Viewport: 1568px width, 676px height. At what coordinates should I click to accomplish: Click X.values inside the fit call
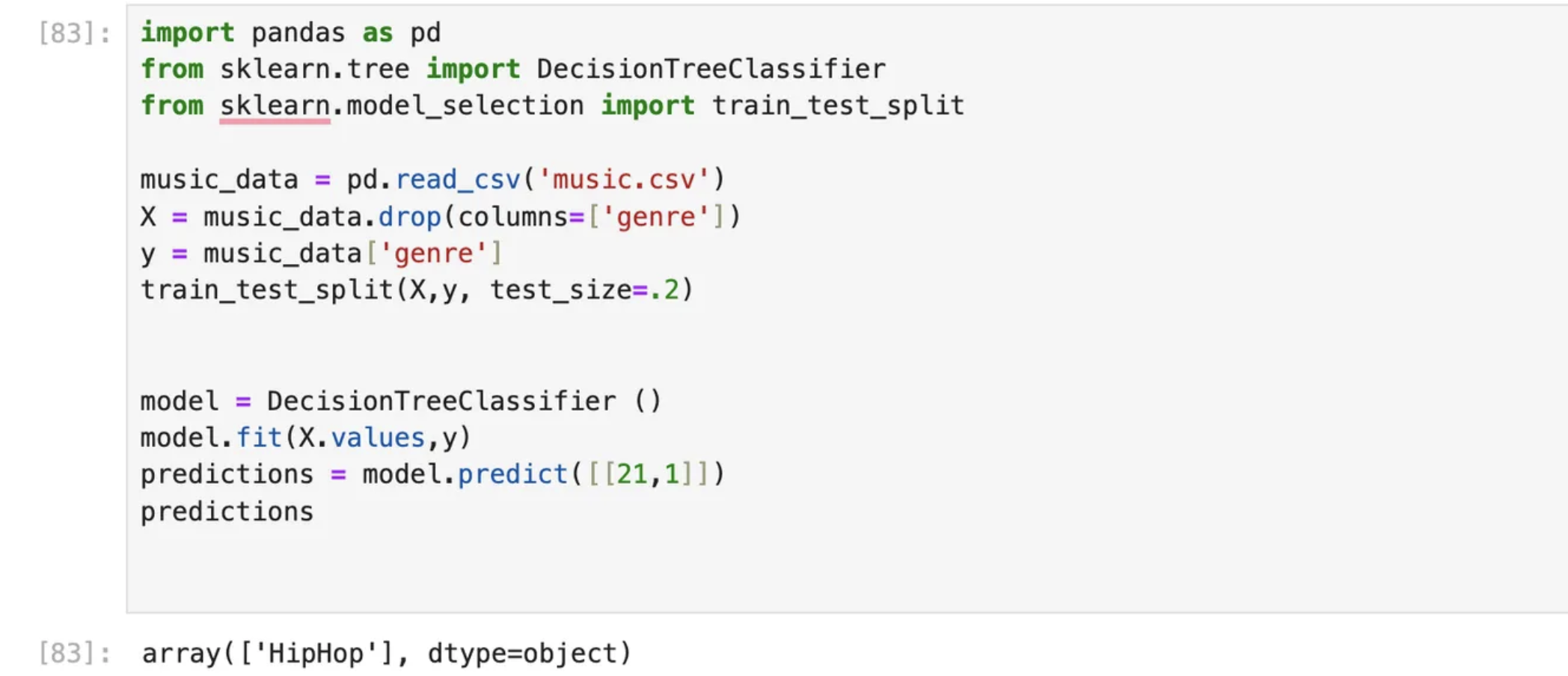pos(361,438)
